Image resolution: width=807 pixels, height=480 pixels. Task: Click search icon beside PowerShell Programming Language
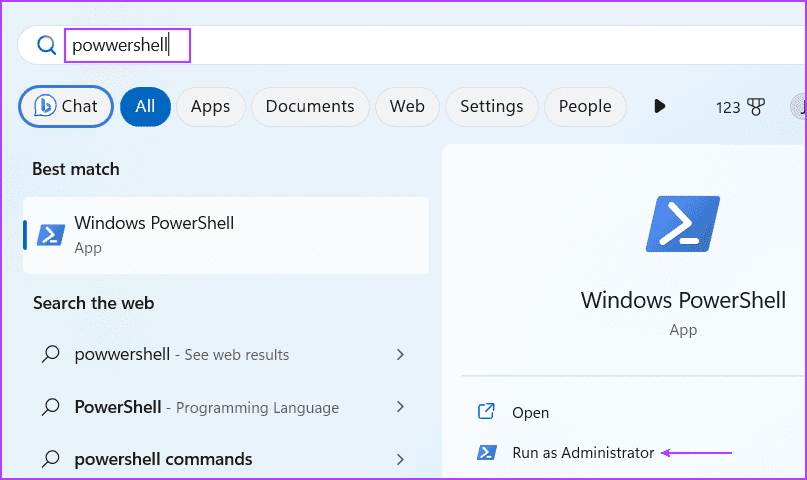50,407
